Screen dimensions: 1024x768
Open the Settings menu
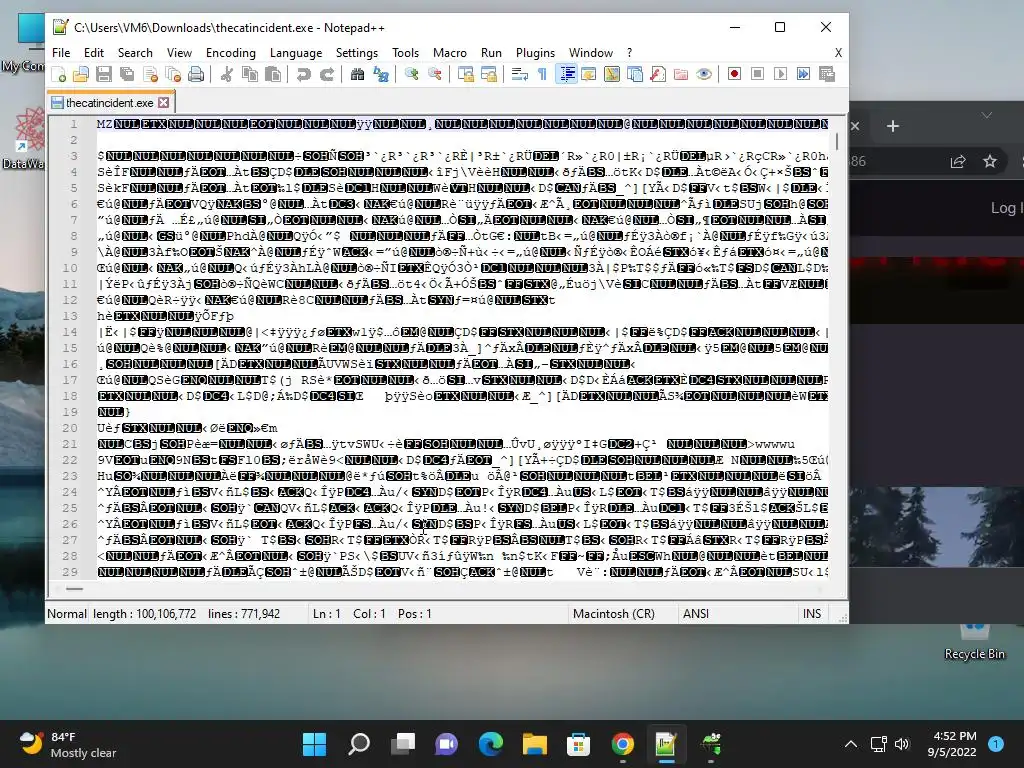(x=357, y=53)
